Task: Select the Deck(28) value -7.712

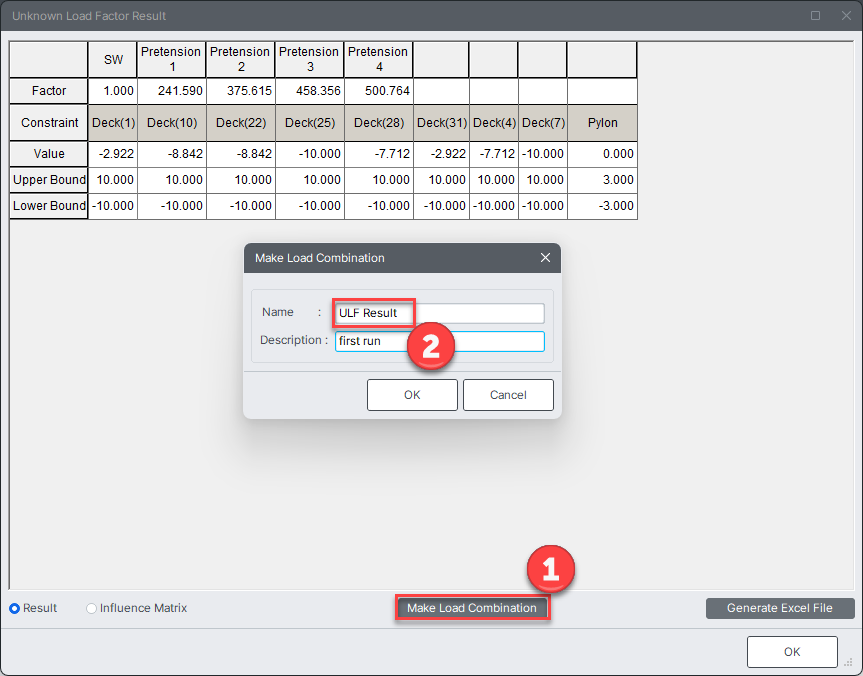Action: pos(379,154)
